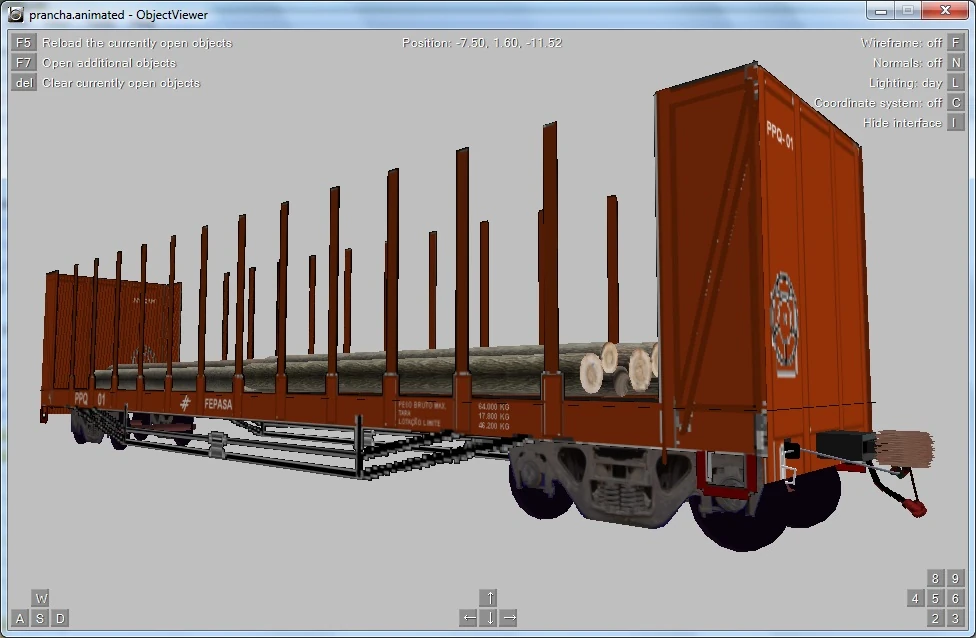The height and width of the screenshot is (638, 976).
Task: Click the W movement key icon
Action: [x=40, y=598]
